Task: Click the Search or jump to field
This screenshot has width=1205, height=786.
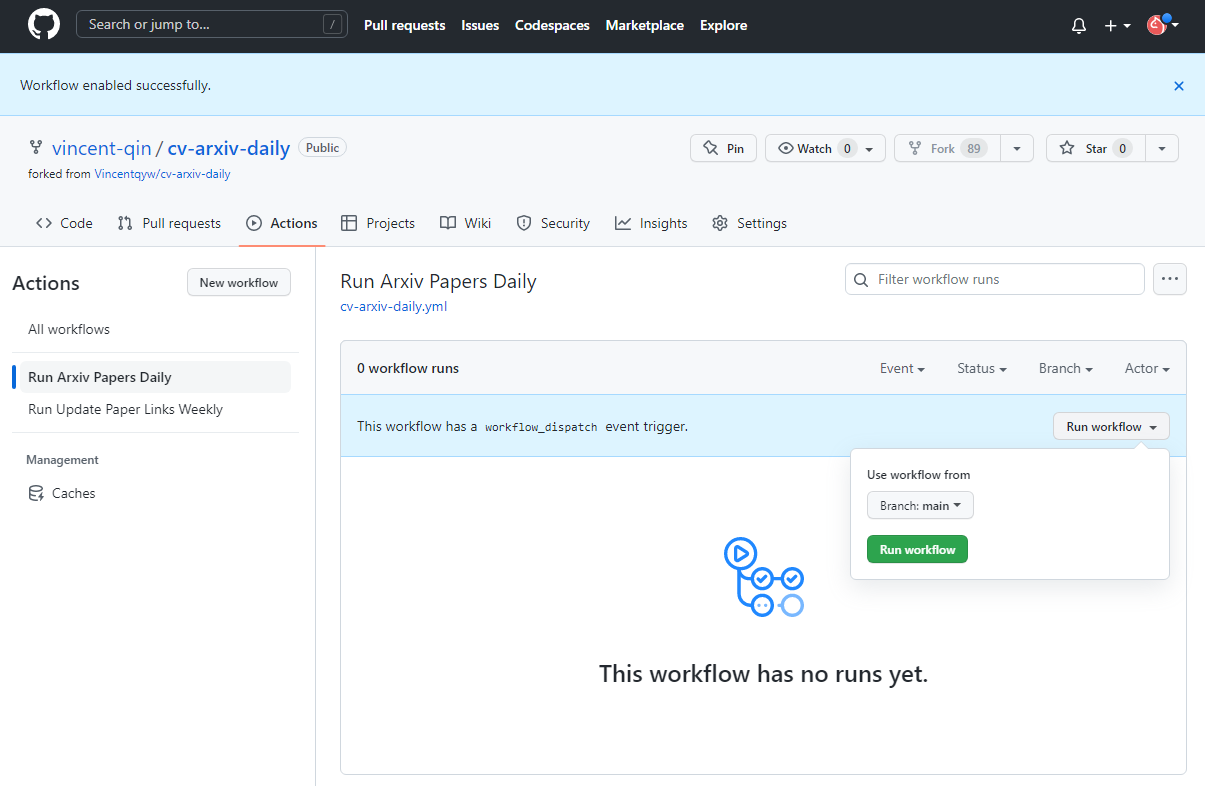Action: 212,25
